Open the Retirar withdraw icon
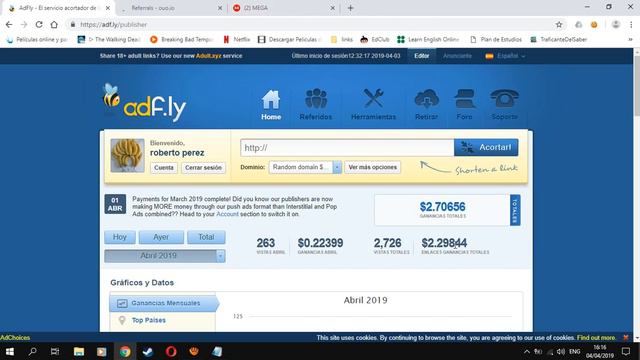Image resolution: width=640 pixels, height=360 pixels. 427,104
